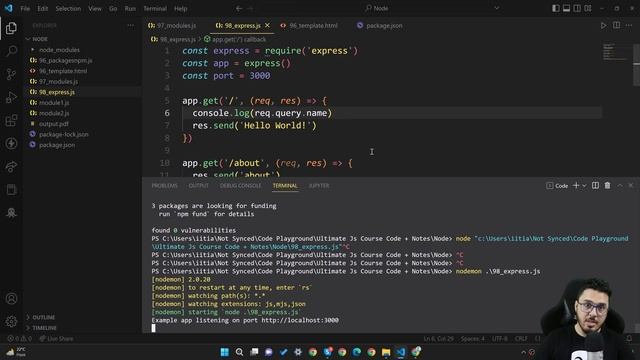Click UTF-8 encoding status item
The height and width of the screenshot is (360, 640).
point(500,339)
